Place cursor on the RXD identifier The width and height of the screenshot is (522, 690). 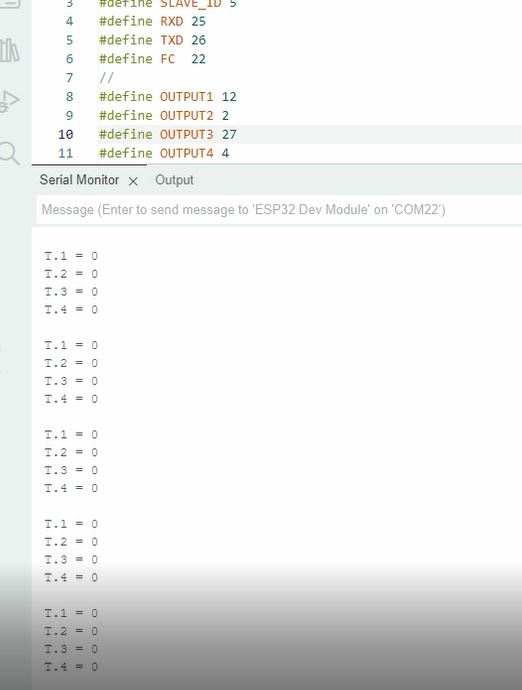pyautogui.click(x=171, y=21)
